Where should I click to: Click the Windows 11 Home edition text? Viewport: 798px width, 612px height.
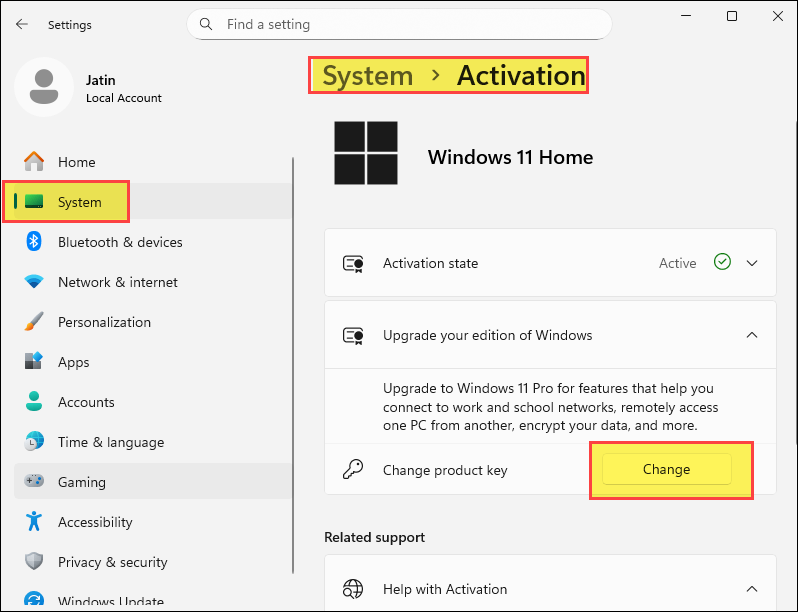[510, 157]
